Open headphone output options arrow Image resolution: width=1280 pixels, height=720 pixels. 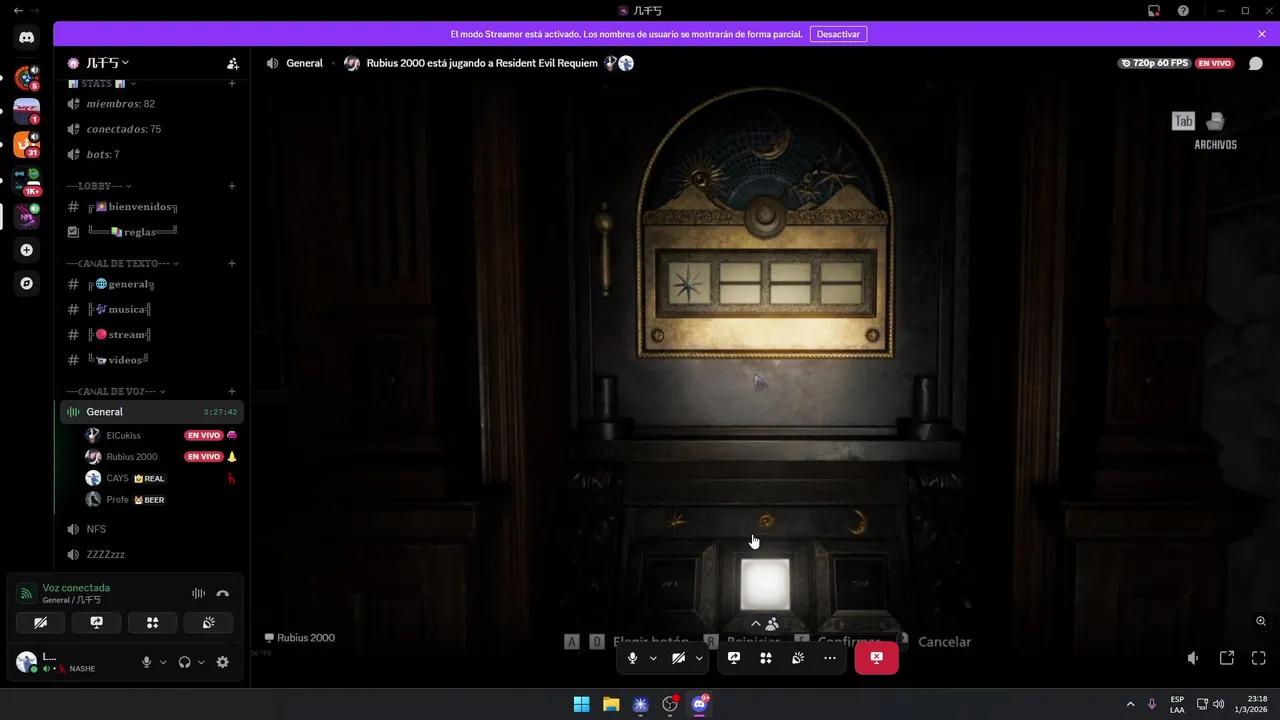pyautogui.click(x=201, y=662)
